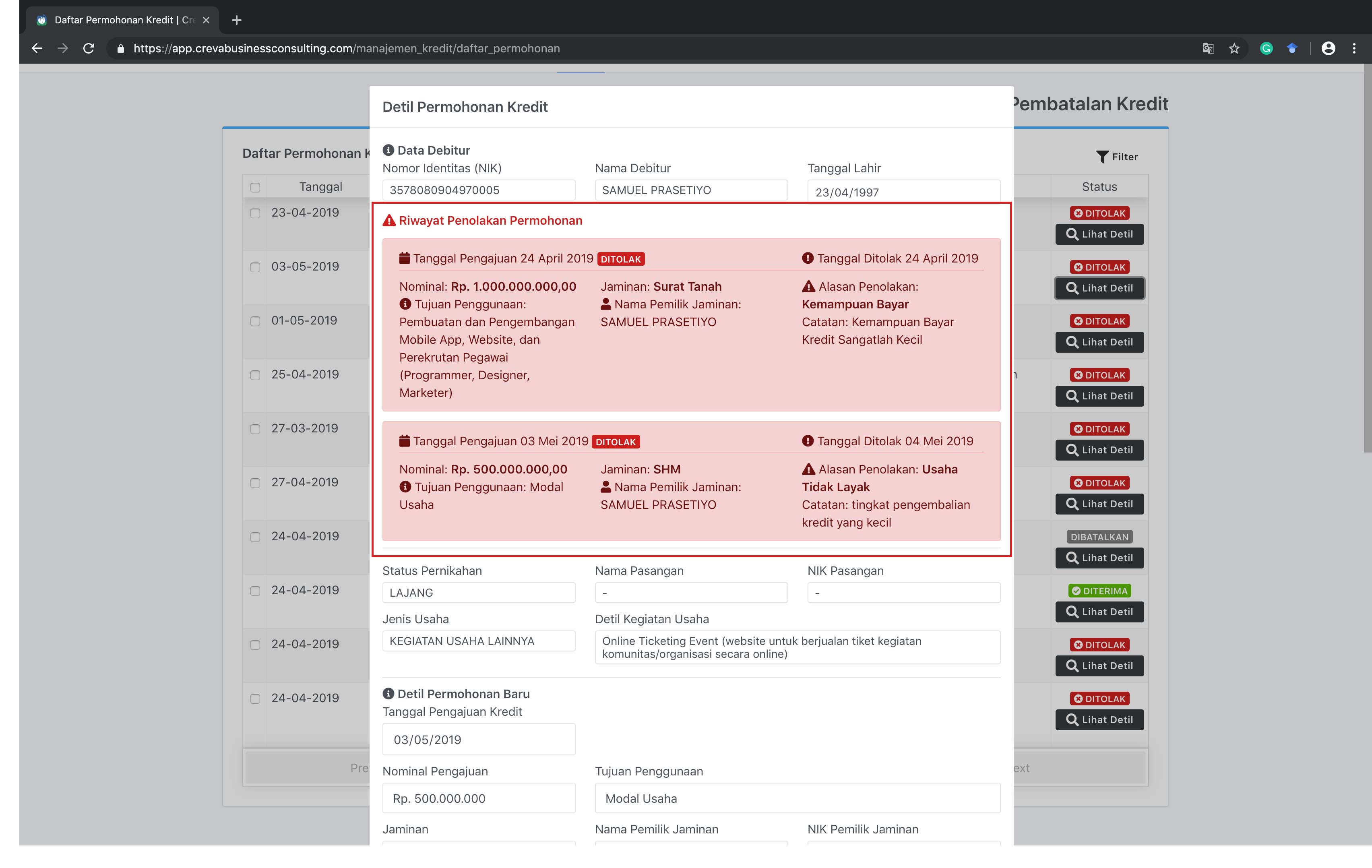The width and height of the screenshot is (1372, 868).
Task: Tick the checkbox of the DITERIMA row
Action: 255,591
